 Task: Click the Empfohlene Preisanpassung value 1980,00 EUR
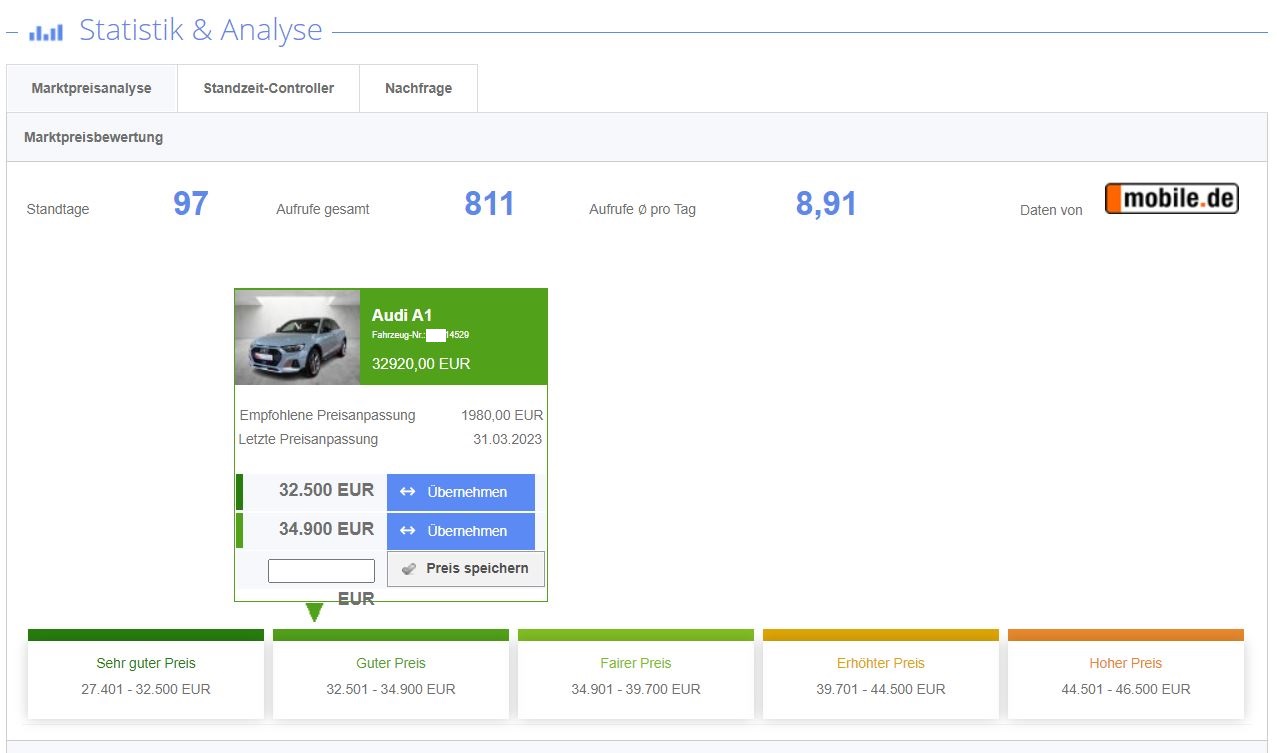tap(502, 415)
